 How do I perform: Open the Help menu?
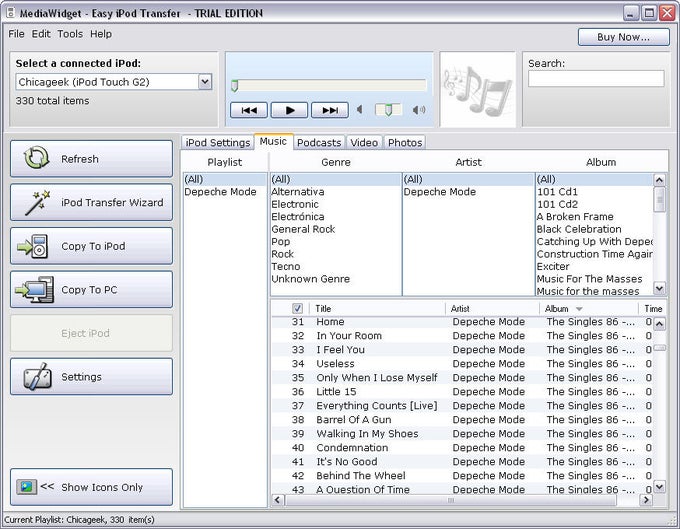click(101, 34)
